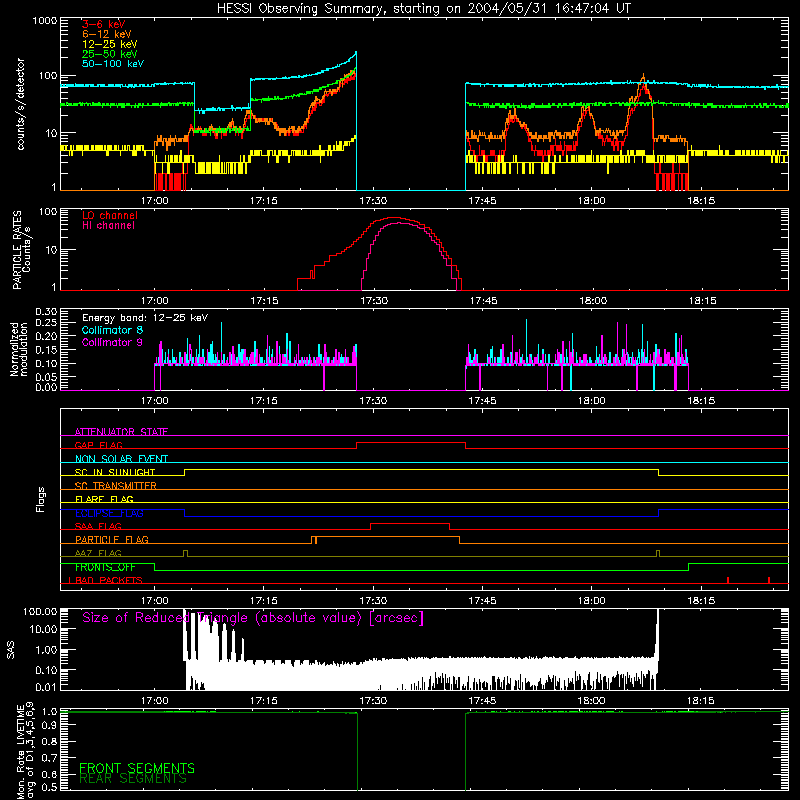Click the Energy band: 12-25 keV text
Viewport: 800px width, 800px height.
click(145, 318)
